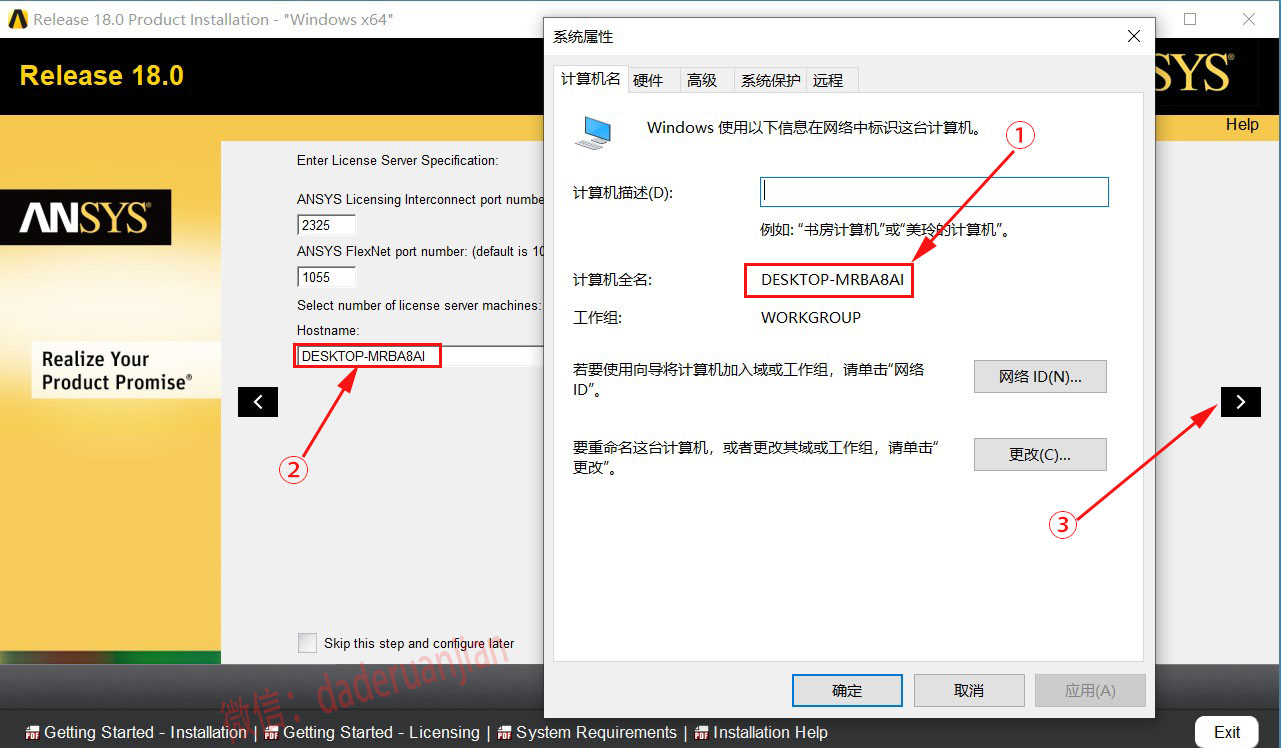This screenshot has height=748, width=1281.
Task: Click the Exit button at bottom right
Action: (x=1227, y=732)
